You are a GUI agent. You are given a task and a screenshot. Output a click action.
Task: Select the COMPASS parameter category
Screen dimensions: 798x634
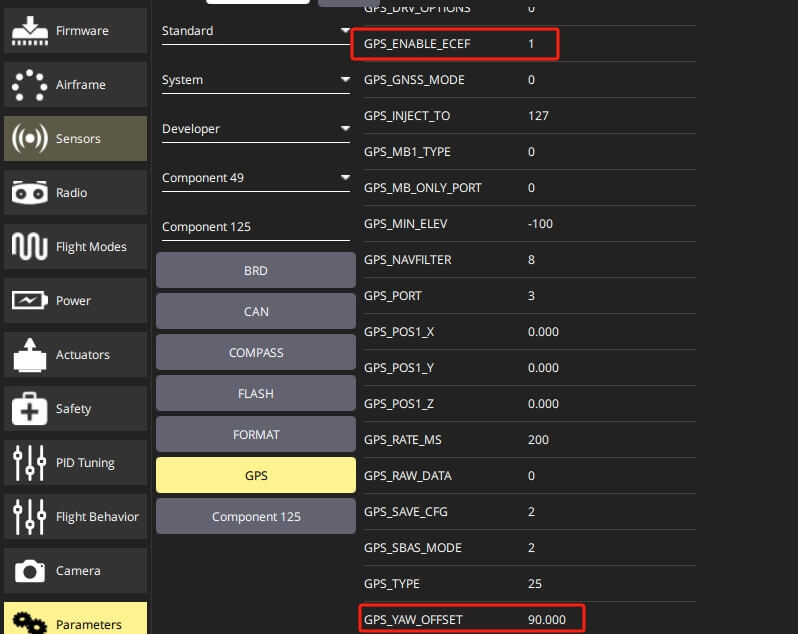pos(256,353)
